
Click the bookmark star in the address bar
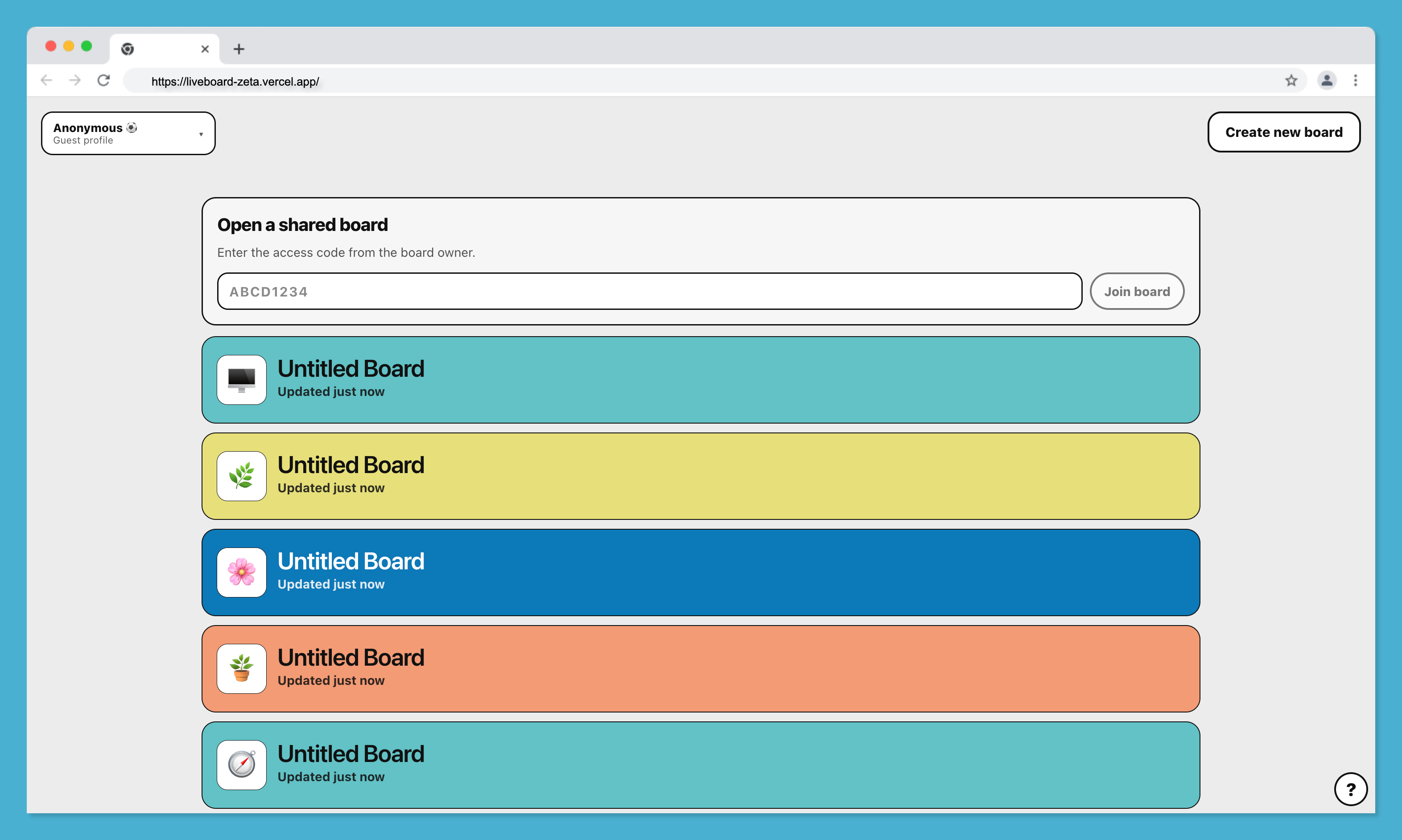click(x=1291, y=80)
